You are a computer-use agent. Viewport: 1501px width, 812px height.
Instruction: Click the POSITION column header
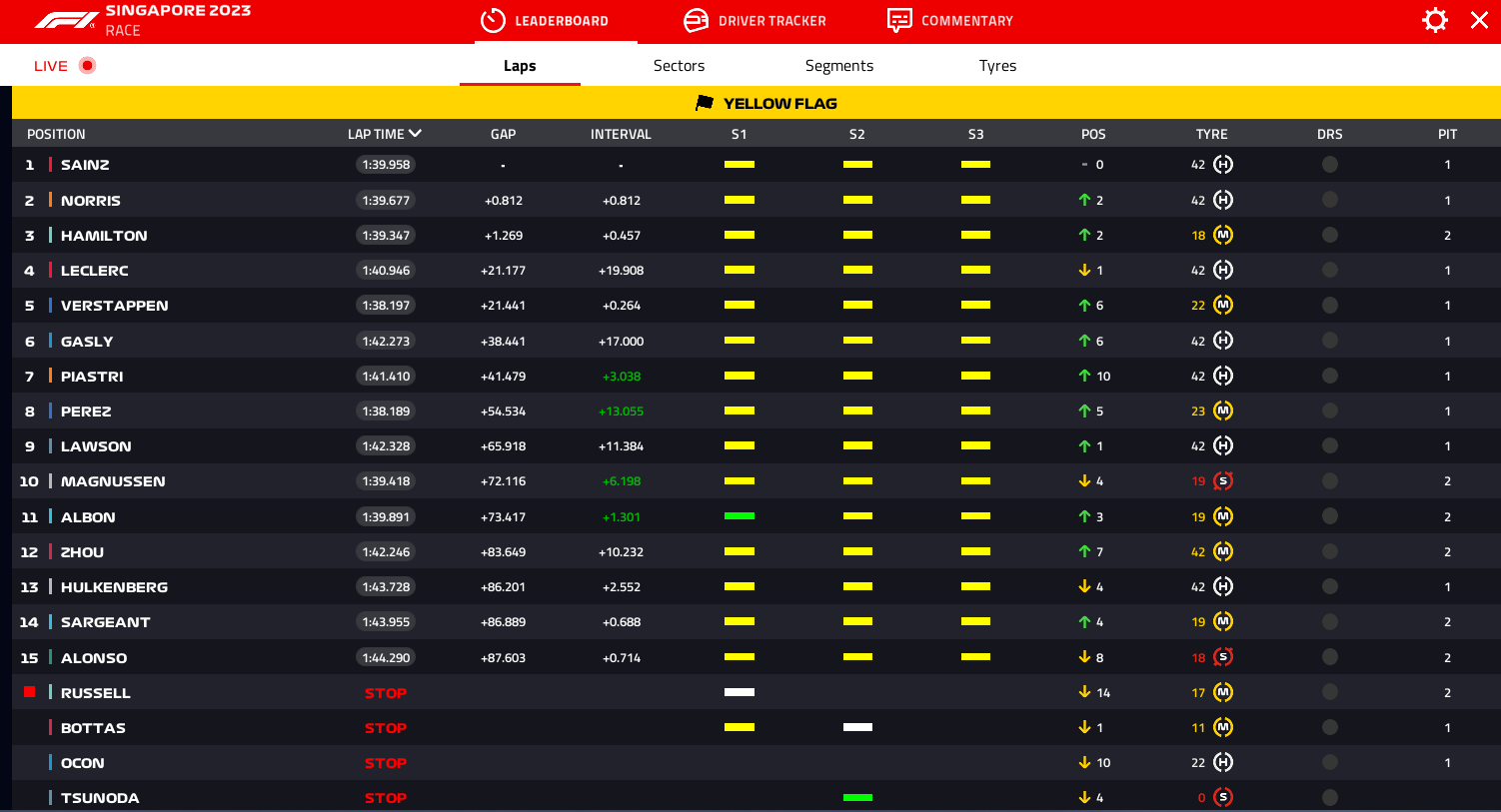pos(56,134)
